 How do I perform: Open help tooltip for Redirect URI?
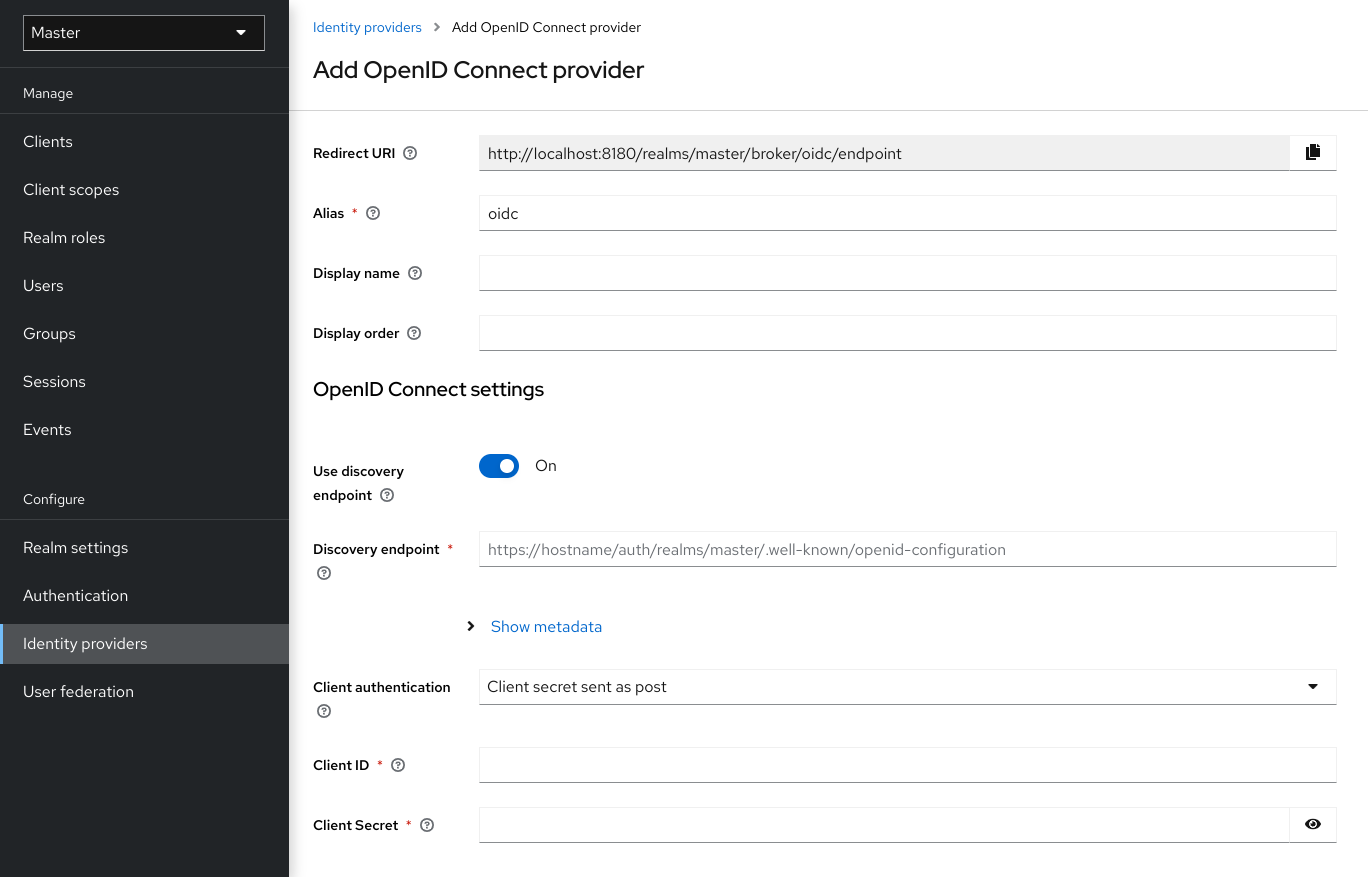[410, 153]
